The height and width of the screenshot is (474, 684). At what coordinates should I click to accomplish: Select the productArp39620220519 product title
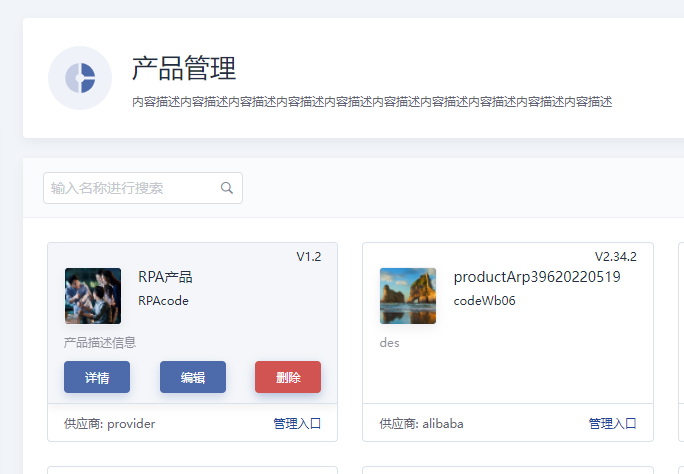(x=537, y=277)
